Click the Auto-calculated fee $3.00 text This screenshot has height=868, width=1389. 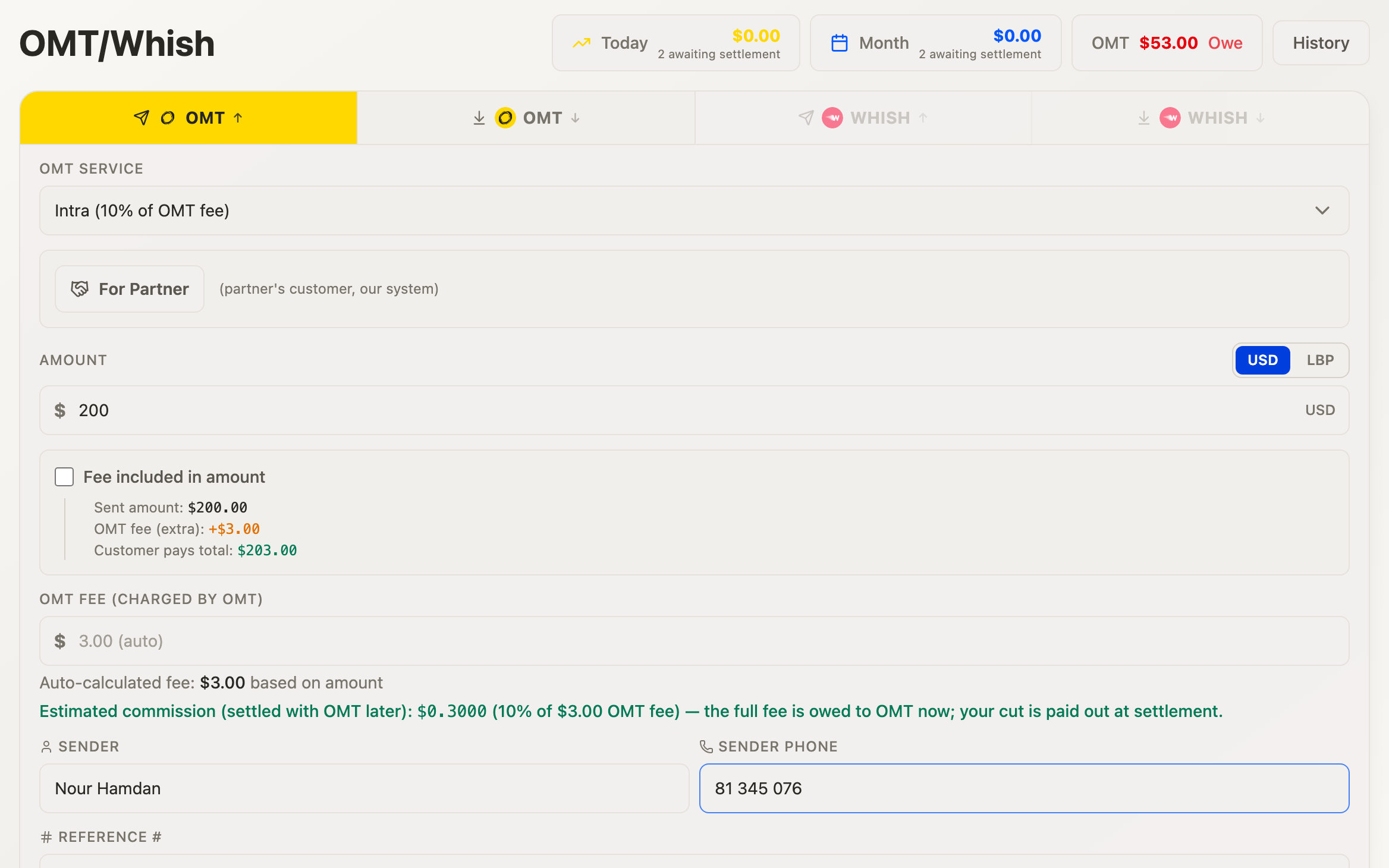pos(211,683)
